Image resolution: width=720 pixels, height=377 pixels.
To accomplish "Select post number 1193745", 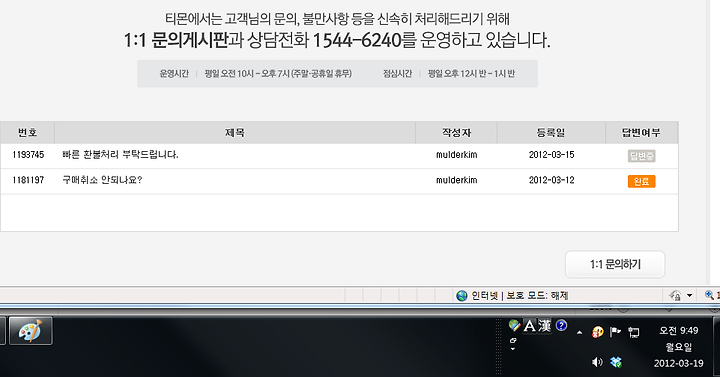I will point(28,155).
